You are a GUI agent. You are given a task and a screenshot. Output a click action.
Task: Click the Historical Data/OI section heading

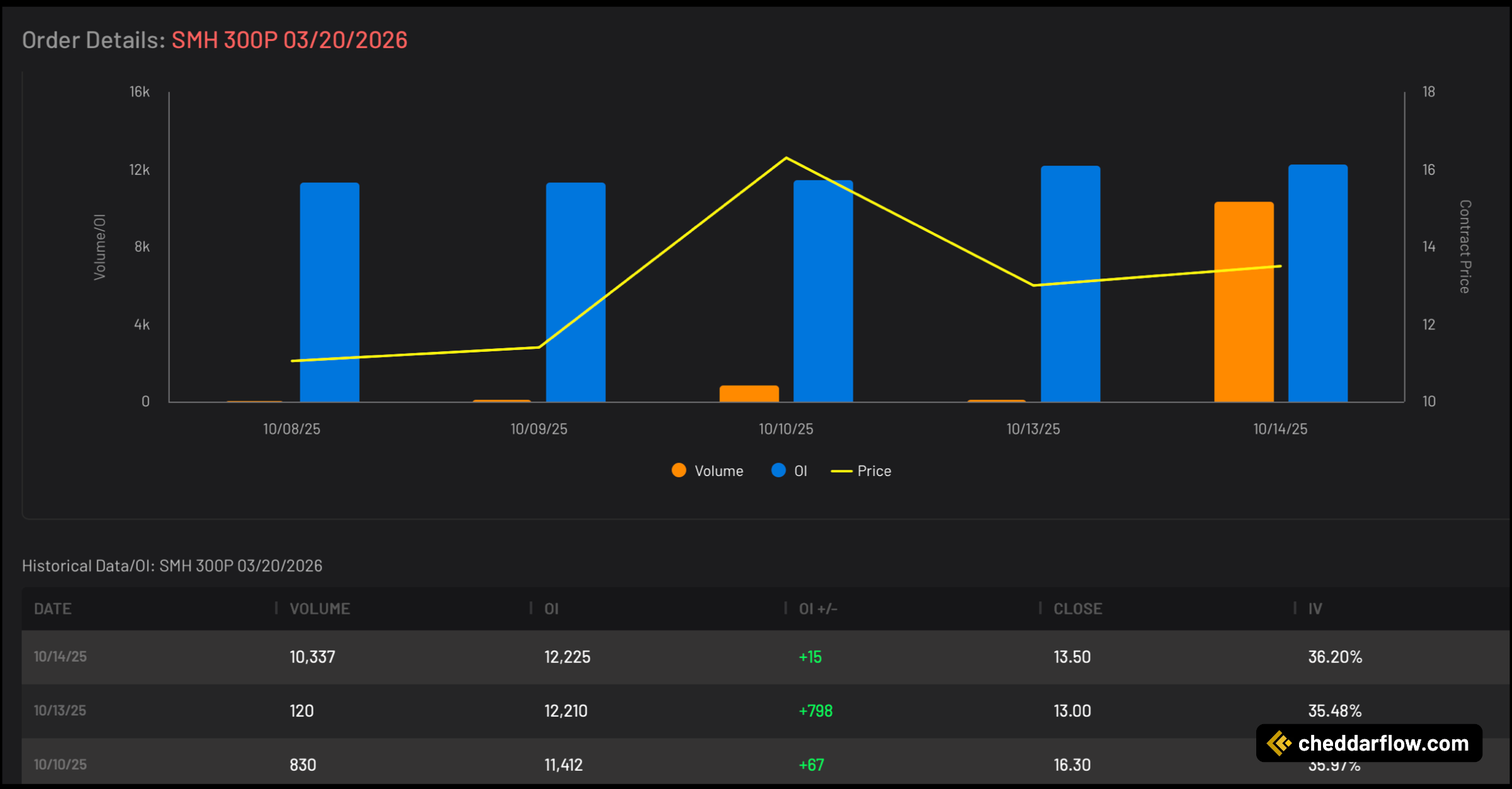pyautogui.click(x=172, y=565)
